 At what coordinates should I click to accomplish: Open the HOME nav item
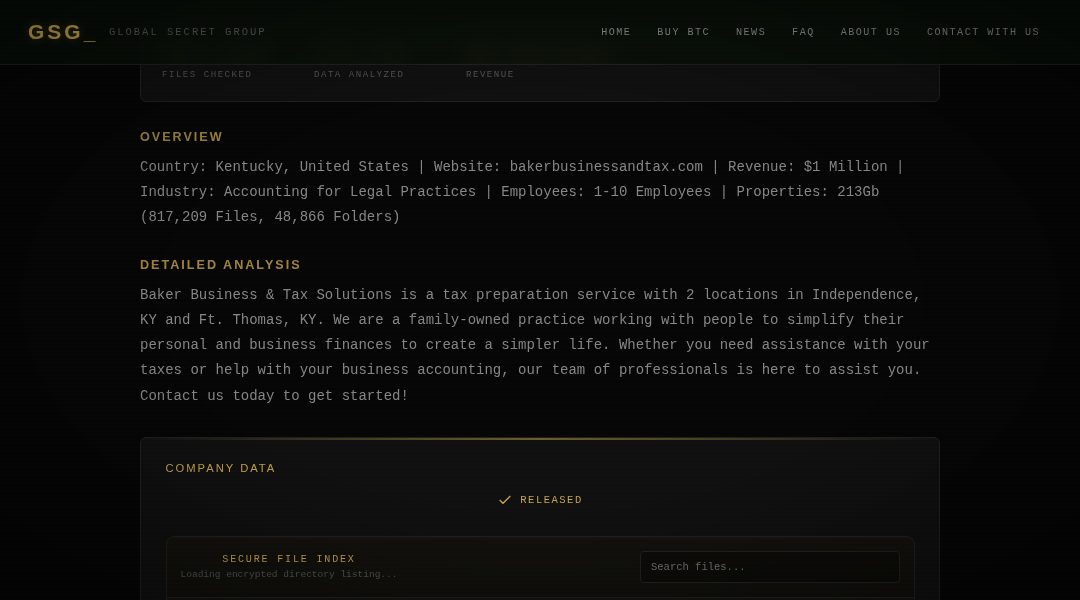(616, 32)
